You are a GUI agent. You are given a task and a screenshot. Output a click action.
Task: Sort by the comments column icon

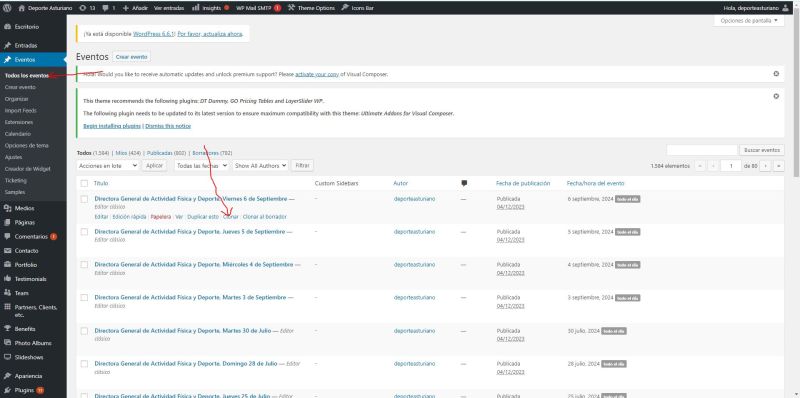pos(464,183)
